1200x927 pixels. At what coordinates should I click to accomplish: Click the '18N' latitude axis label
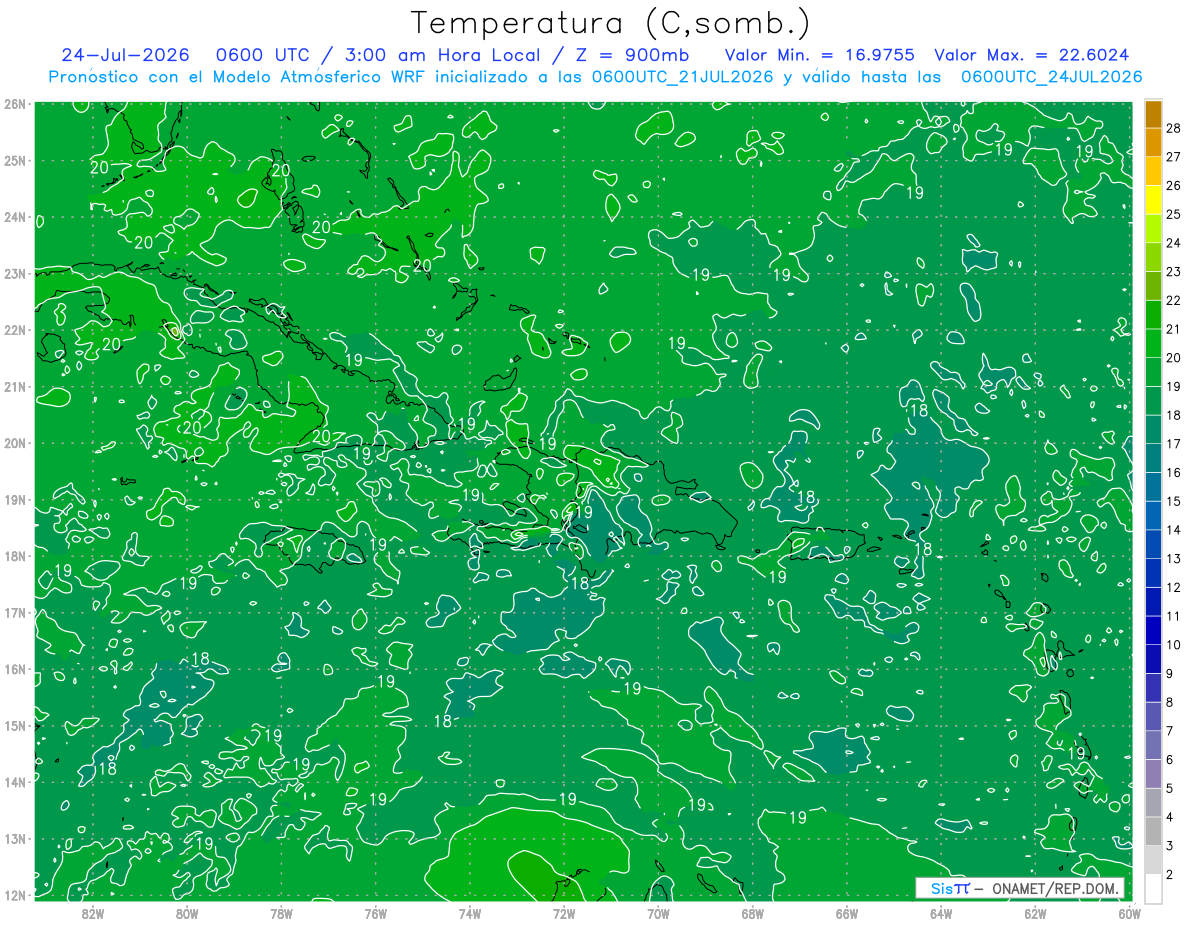(14, 556)
